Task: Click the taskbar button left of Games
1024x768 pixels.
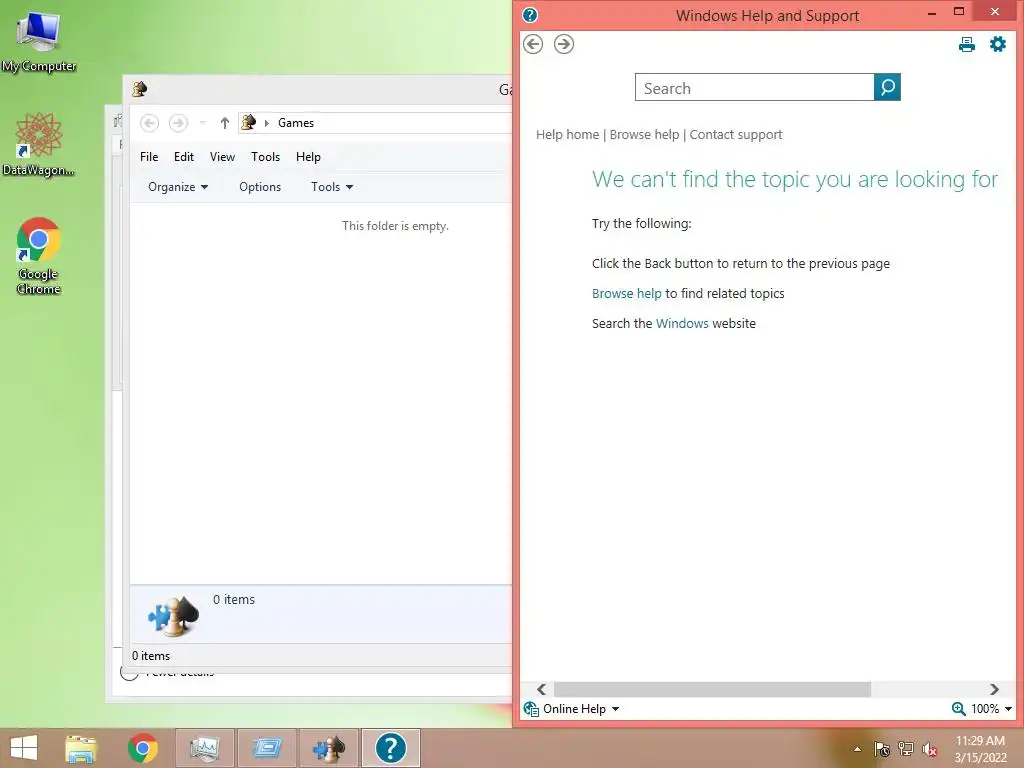Action: tap(266, 748)
